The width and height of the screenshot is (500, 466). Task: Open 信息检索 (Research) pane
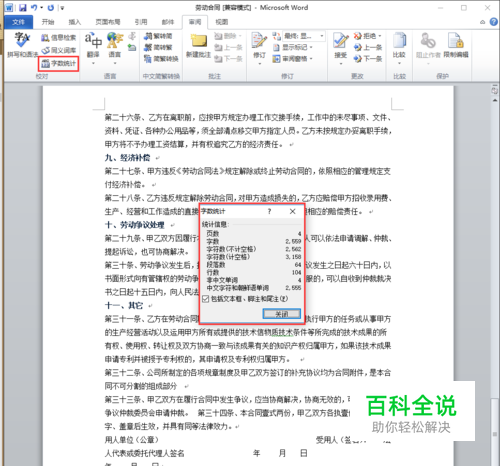(x=59, y=38)
